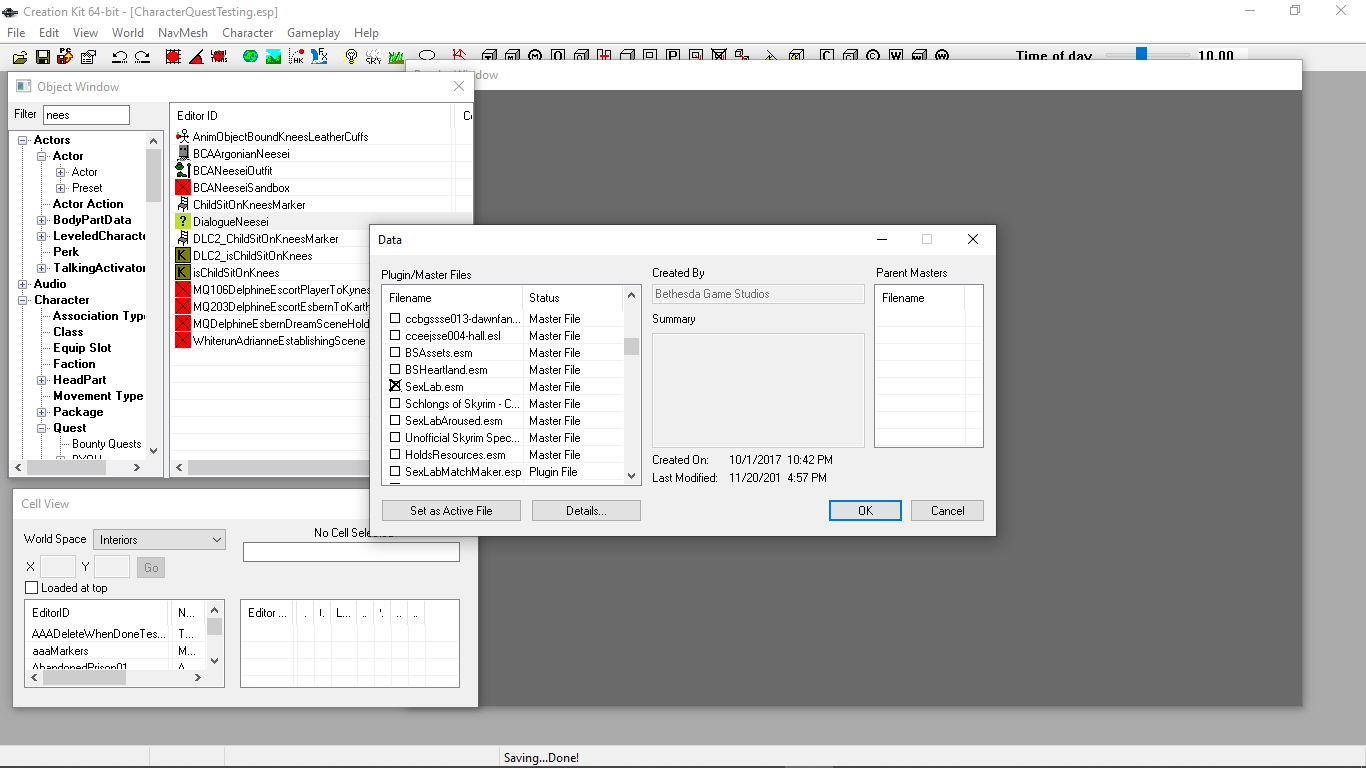1366x768 pixels.
Task: Click the Redo arrow in toolbar
Action: click(x=142, y=57)
